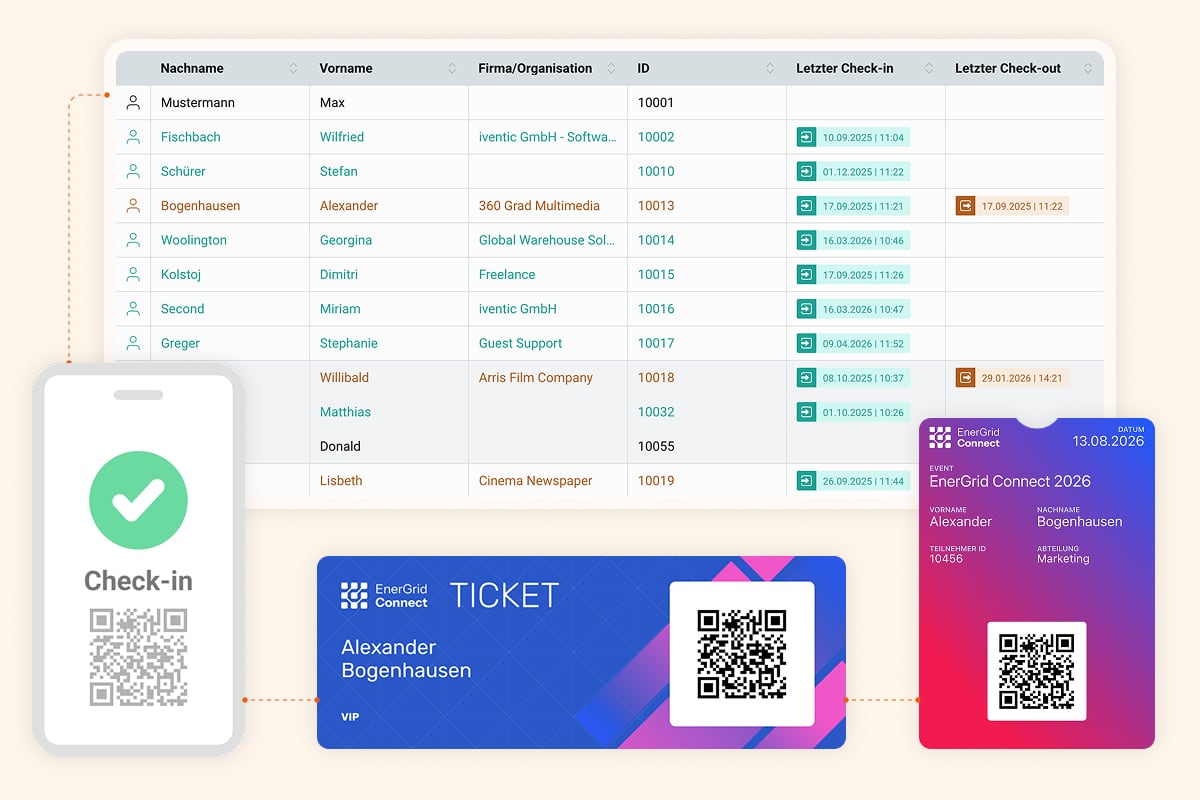Click first name 'Donald'

coord(340,446)
